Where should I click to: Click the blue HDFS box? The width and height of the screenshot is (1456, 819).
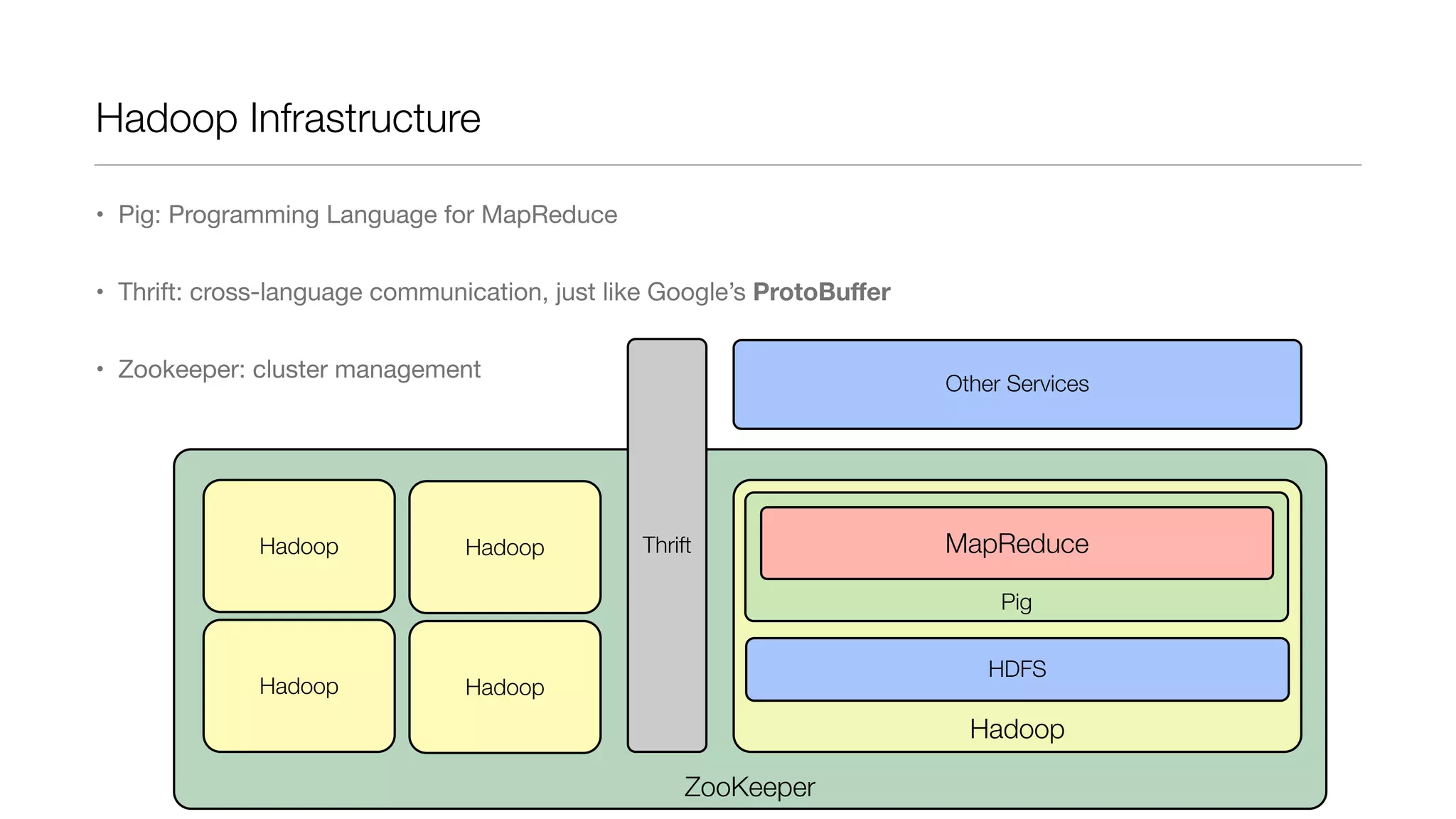click(1017, 669)
